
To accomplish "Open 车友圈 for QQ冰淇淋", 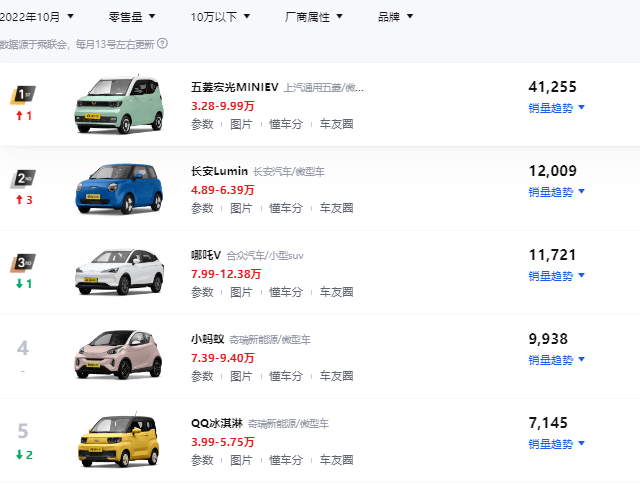I will click(336, 460).
